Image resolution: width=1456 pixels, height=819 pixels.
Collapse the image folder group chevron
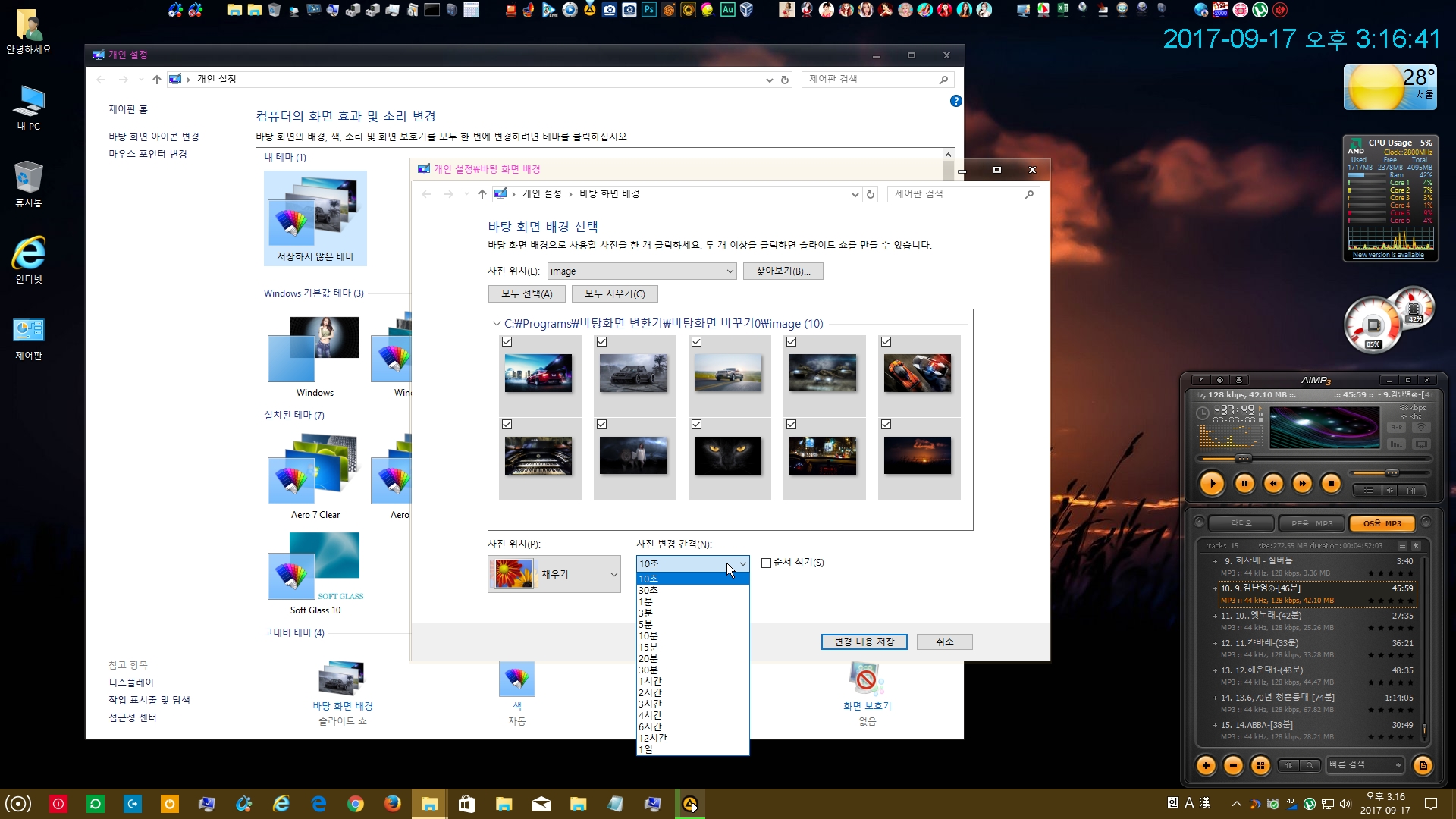click(x=497, y=324)
